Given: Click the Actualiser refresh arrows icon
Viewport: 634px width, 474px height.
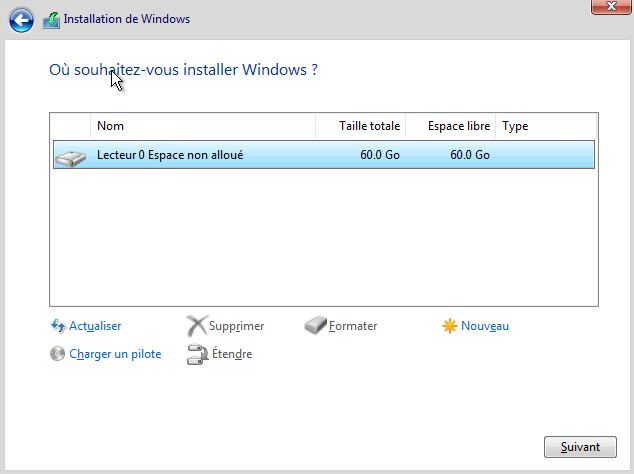Looking at the screenshot, I should [58, 326].
